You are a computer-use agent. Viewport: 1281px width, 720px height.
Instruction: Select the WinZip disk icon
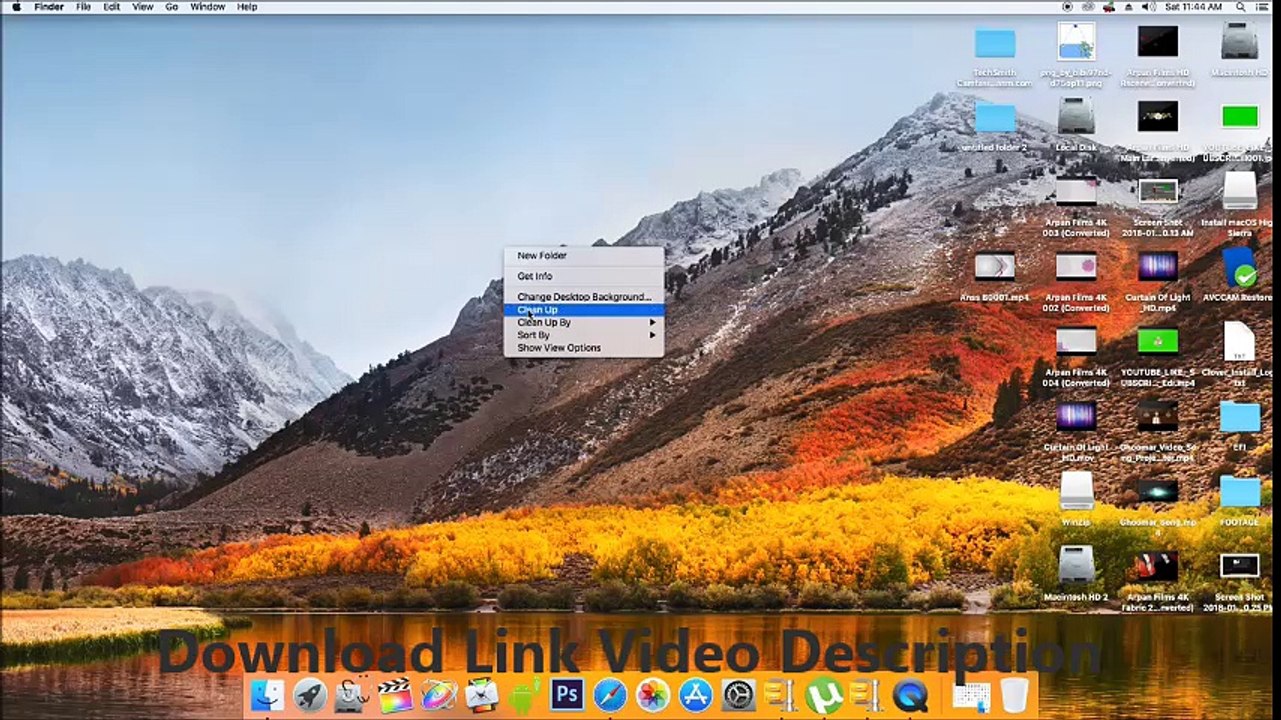(x=1076, y=490)
